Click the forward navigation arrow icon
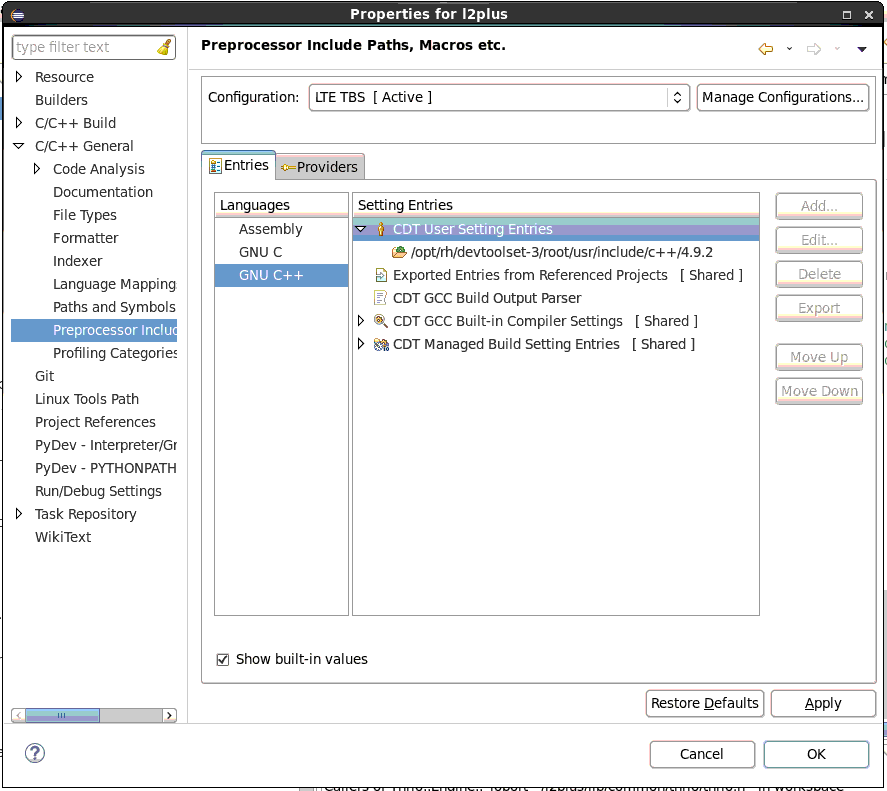This screenshot has height=791, width=887. (x=813, y=49)
